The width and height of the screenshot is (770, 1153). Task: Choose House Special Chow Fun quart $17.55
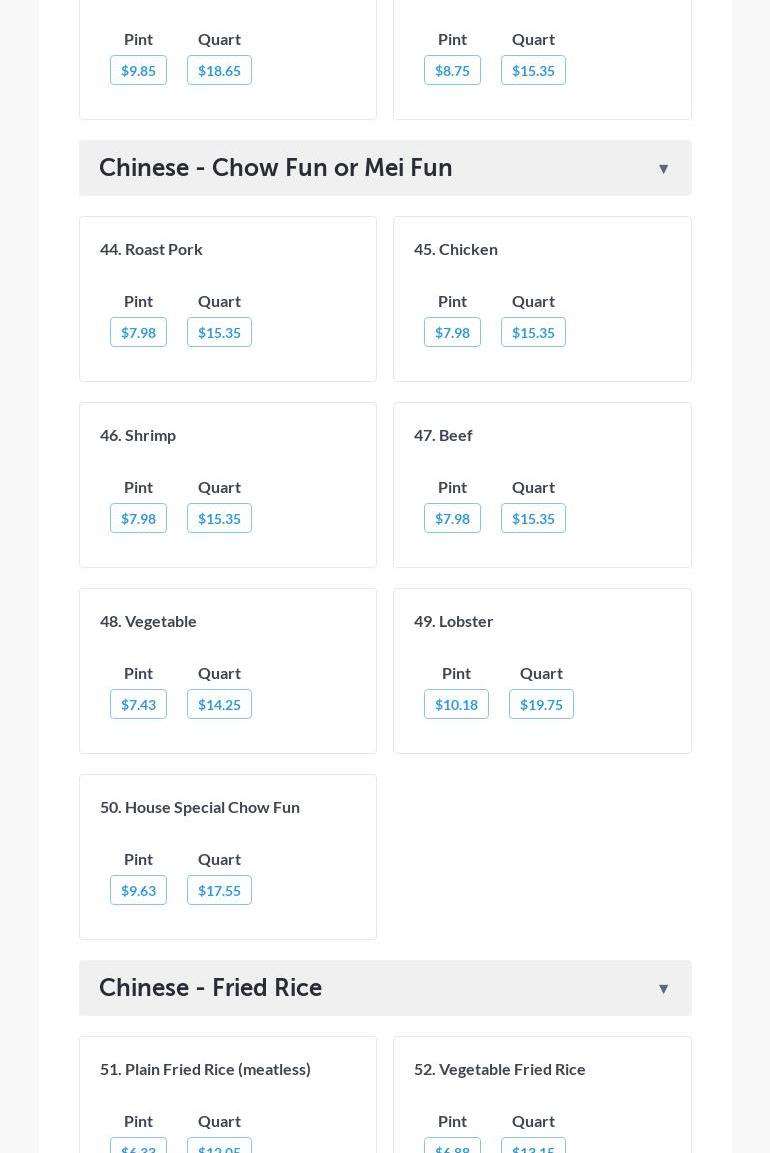(219, 891)
